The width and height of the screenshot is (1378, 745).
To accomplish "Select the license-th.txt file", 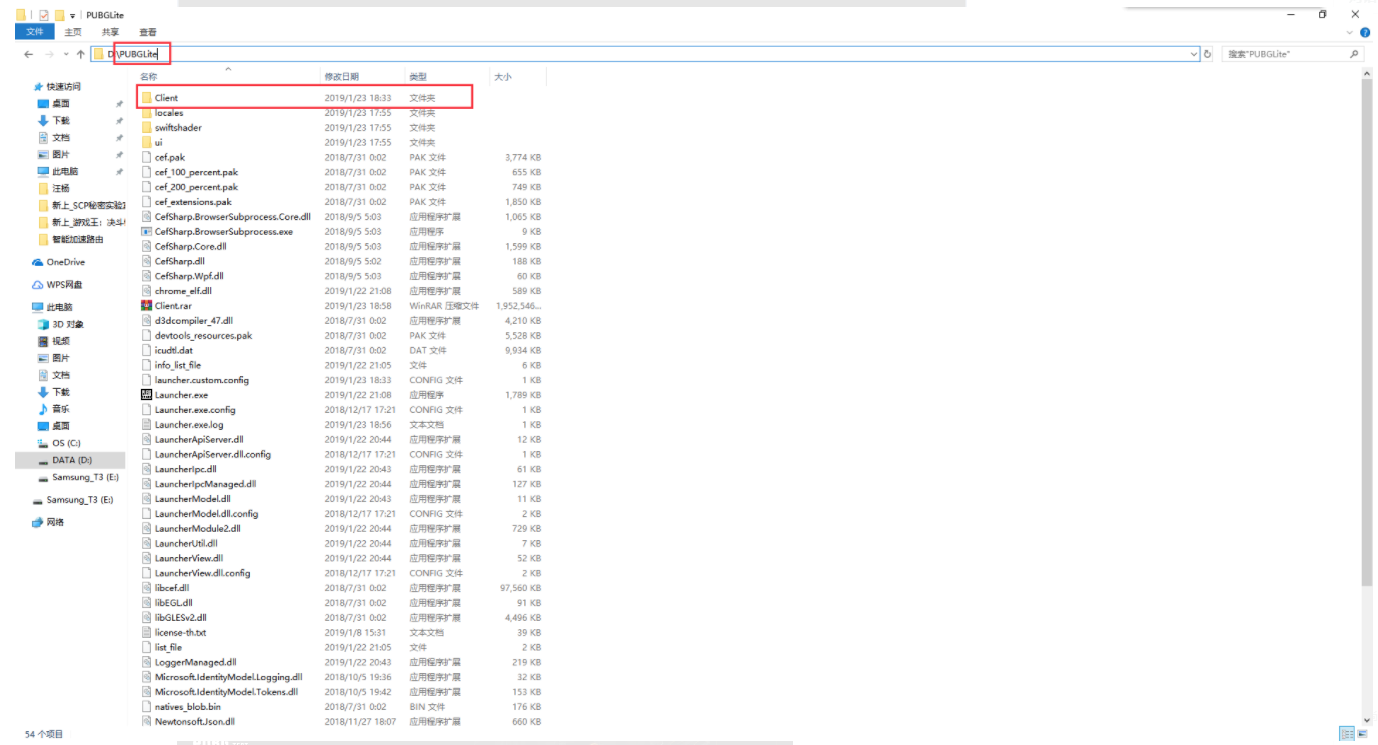I will (x=181, y=633).
